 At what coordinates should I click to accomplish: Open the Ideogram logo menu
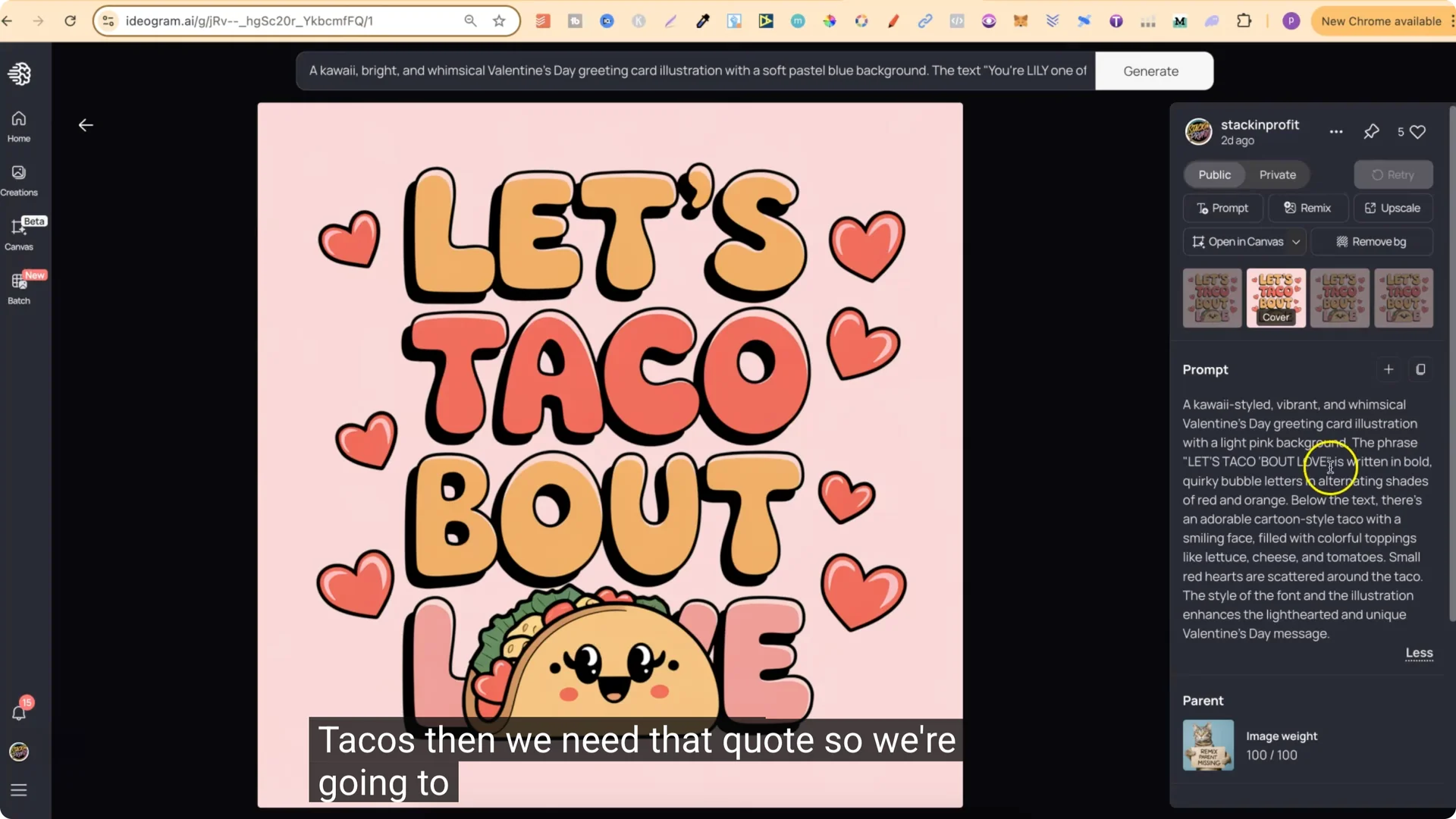tap(19, 74)
